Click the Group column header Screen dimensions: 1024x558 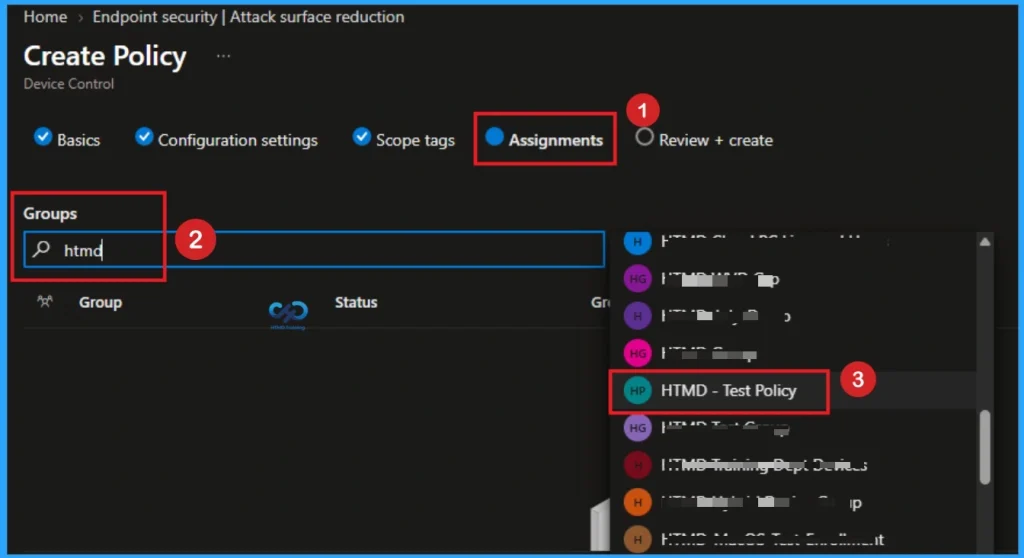point(101,303)
